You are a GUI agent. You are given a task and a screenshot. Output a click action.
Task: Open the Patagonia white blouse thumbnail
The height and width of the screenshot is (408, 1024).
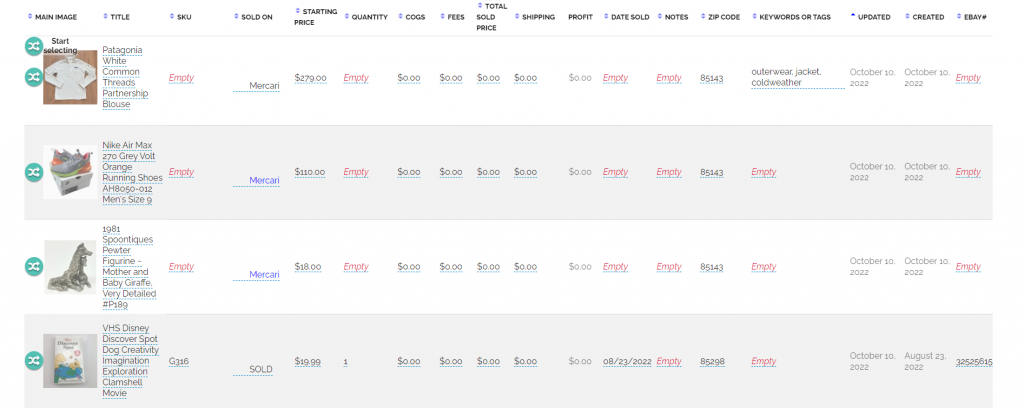pos(70,77)
